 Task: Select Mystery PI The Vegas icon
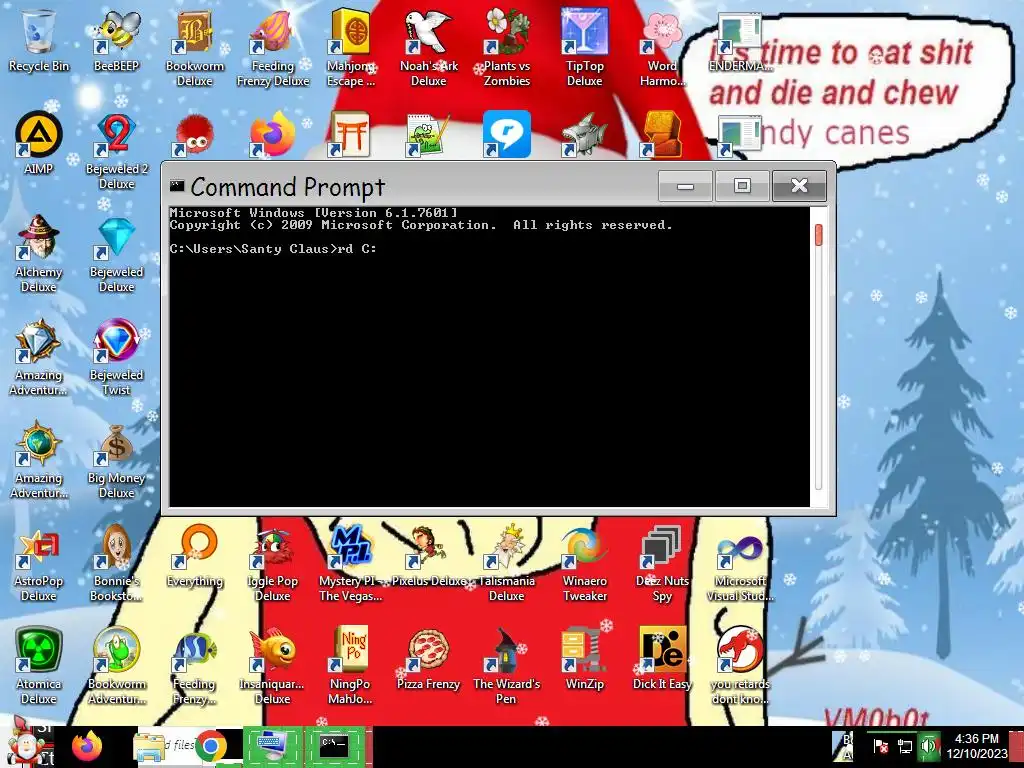pyautogui.click(x=351, y=563)
